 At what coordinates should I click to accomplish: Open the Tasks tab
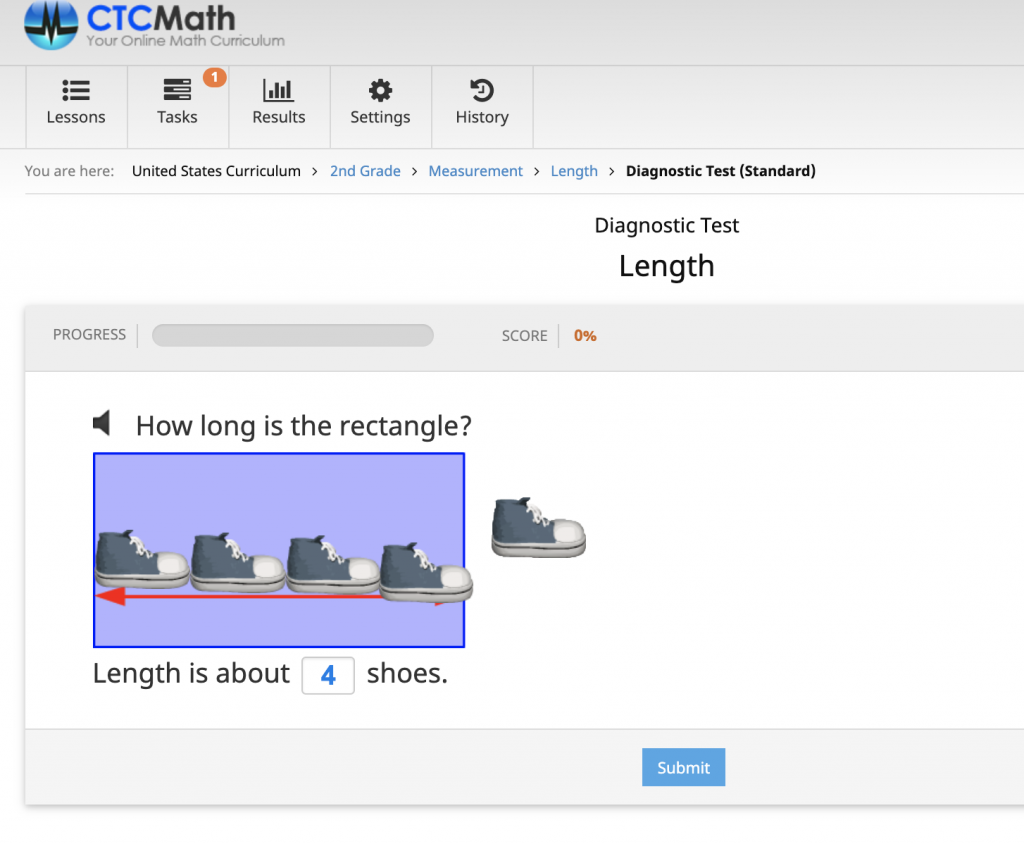tap(178, 106)
